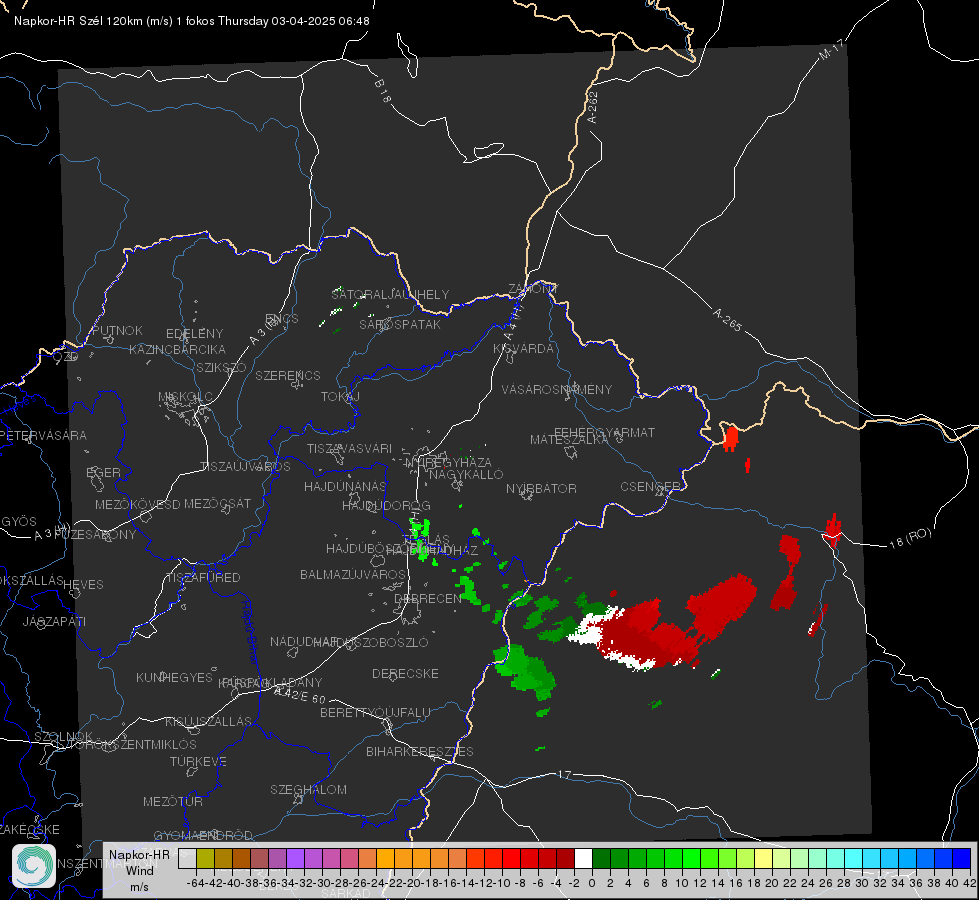Click the JÁSZAPÁTI label
979x900 pixels.
54,621
